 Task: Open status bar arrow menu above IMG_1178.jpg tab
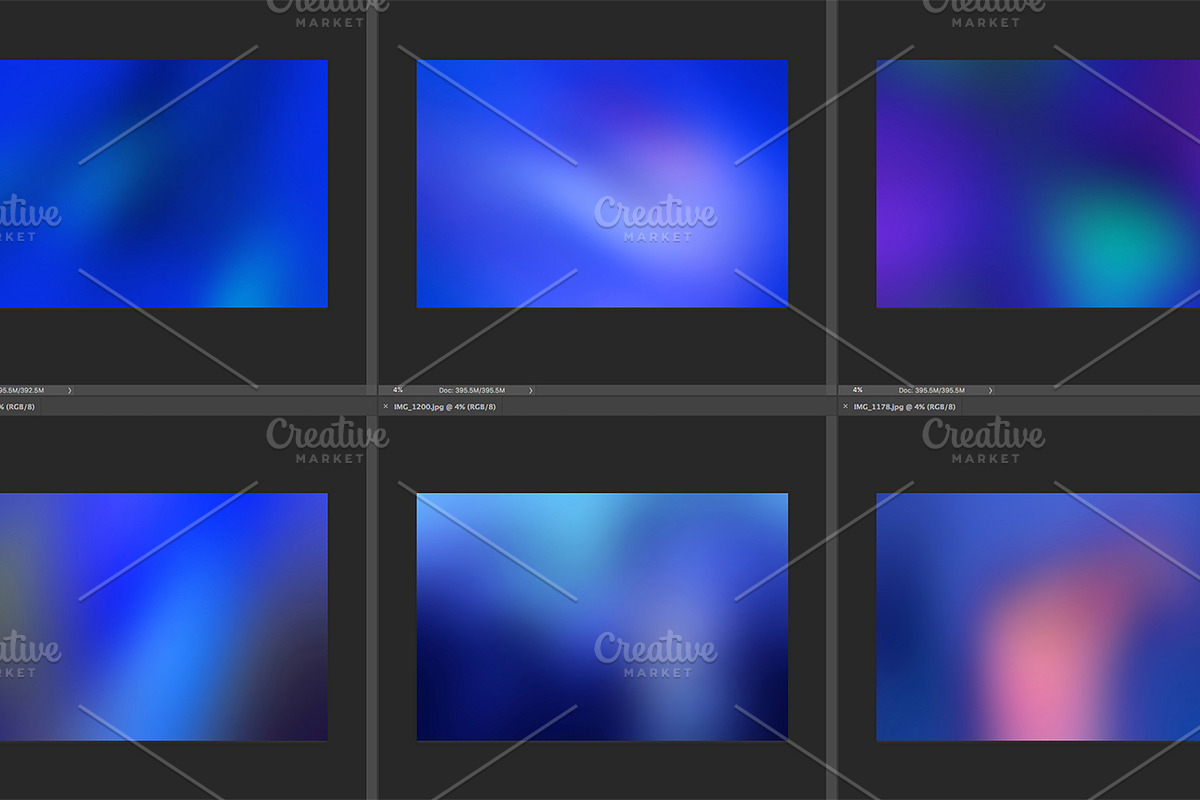(x=990, y=390)
